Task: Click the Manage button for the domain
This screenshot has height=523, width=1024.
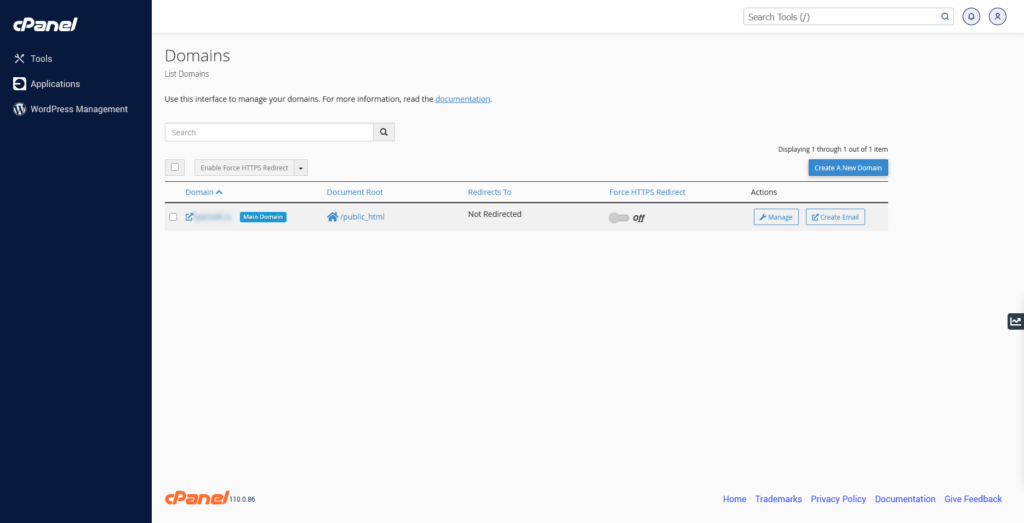Action: point(776,217)
